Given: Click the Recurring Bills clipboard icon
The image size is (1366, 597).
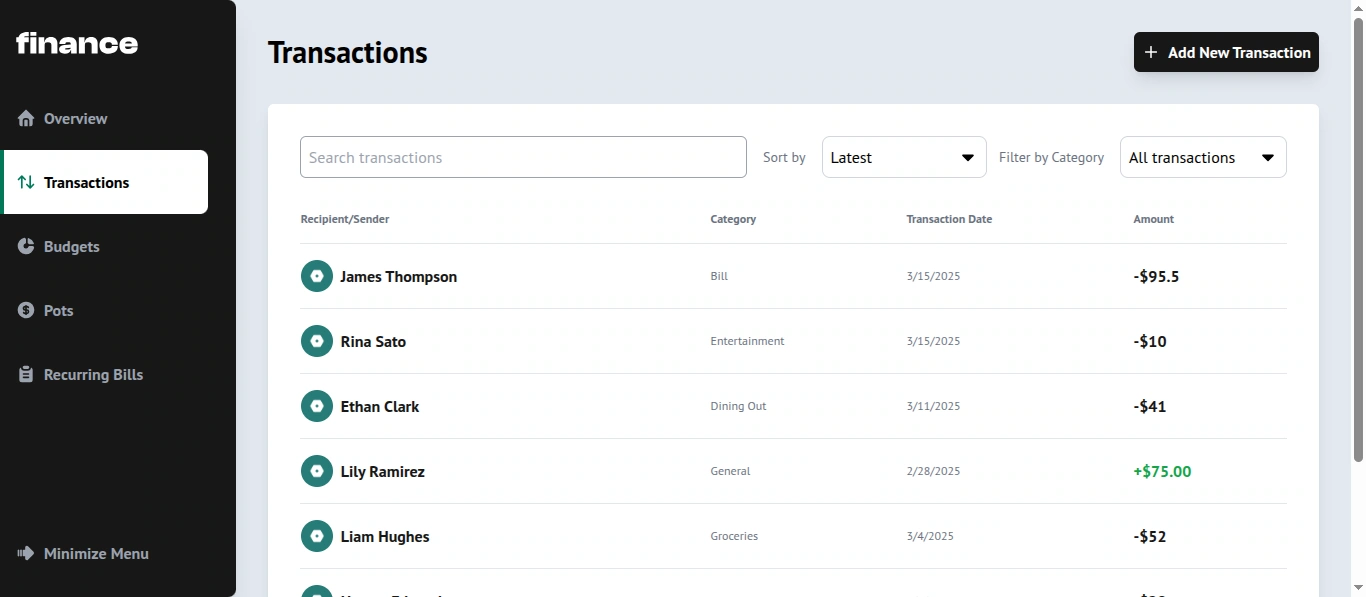Looking at the screenshot, I should pyautogui.click(x=26, y=374).
